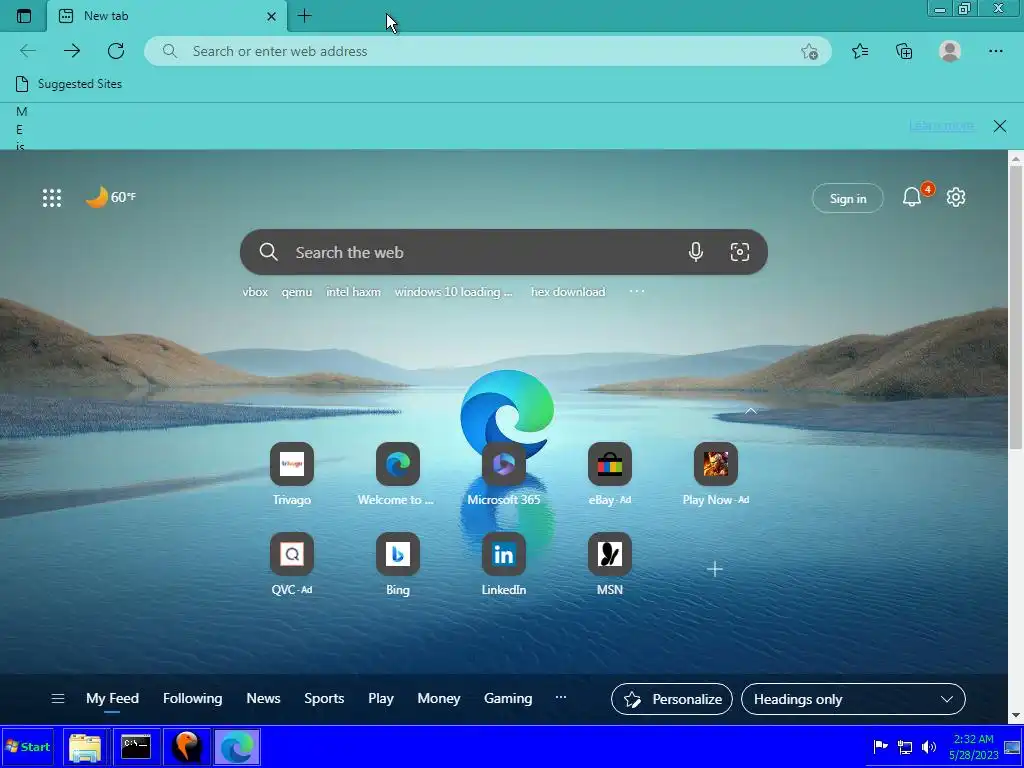Focus the address bar
The image size is (1024, 768).
[487, 51]
